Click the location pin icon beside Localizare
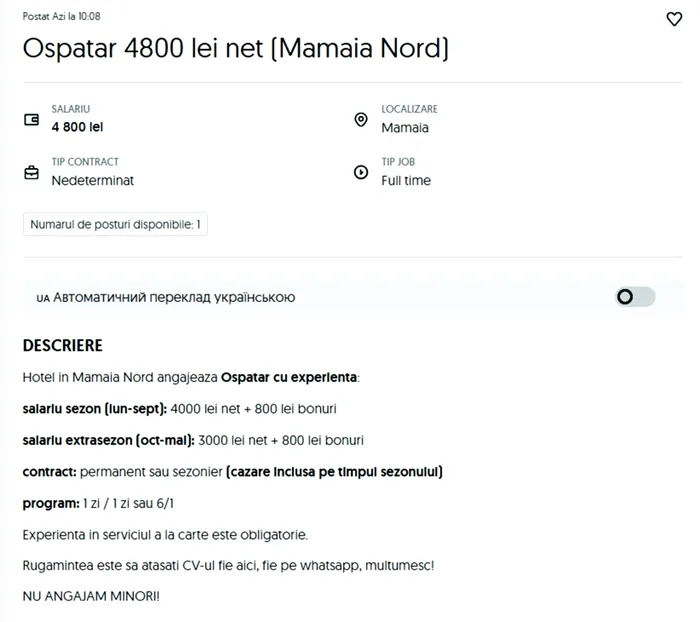 361,120
